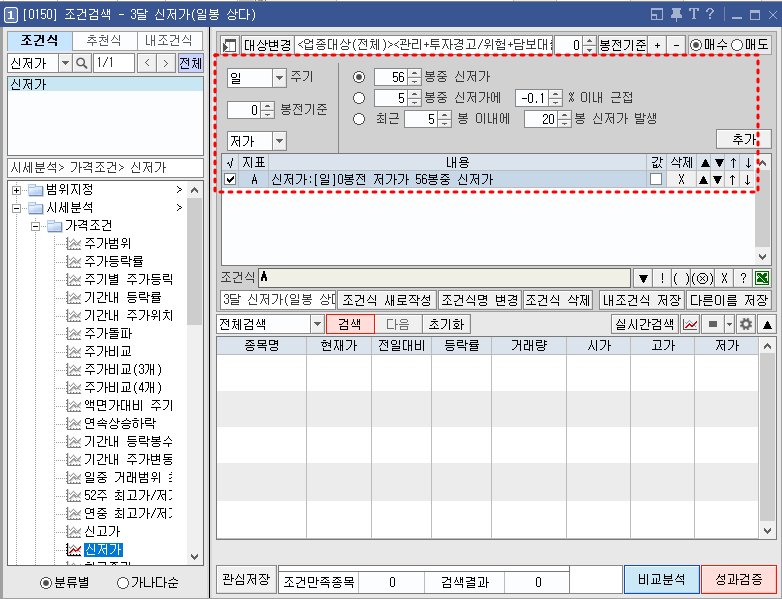Select the 가나다순 sort radio button

point(123,583)
